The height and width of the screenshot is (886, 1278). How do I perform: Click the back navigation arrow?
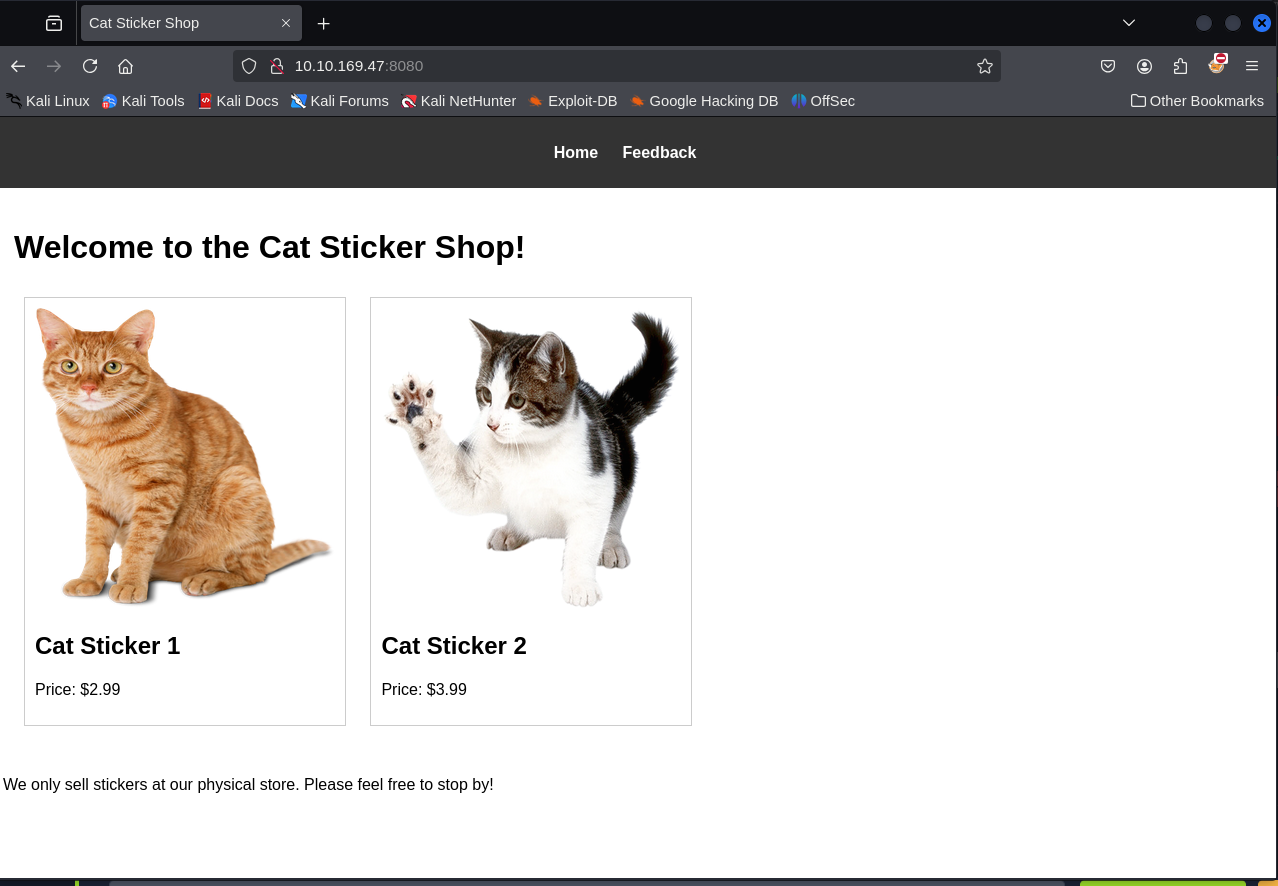coord(18,66)
